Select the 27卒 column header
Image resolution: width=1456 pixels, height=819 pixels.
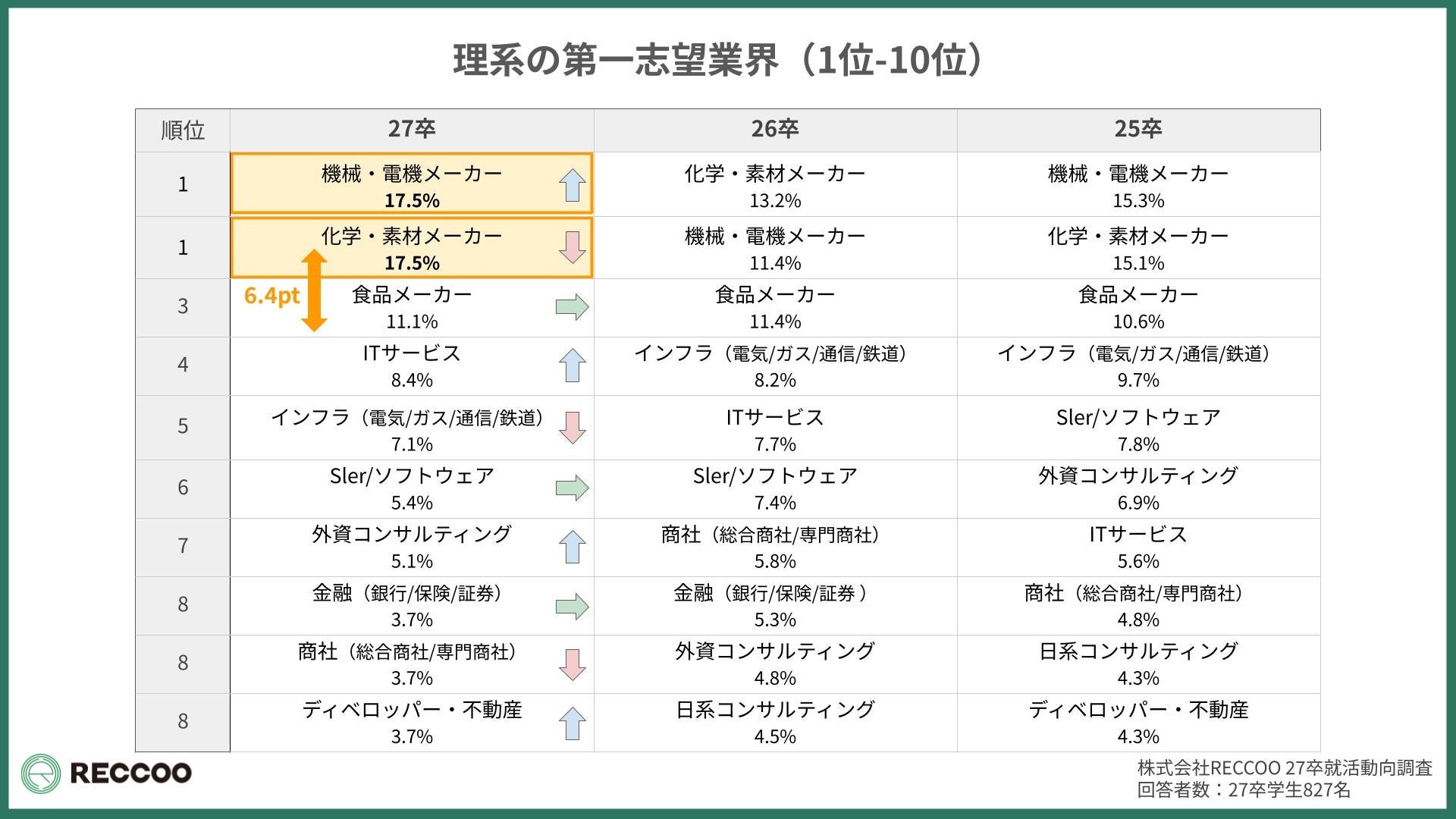[x=412, y=130]
